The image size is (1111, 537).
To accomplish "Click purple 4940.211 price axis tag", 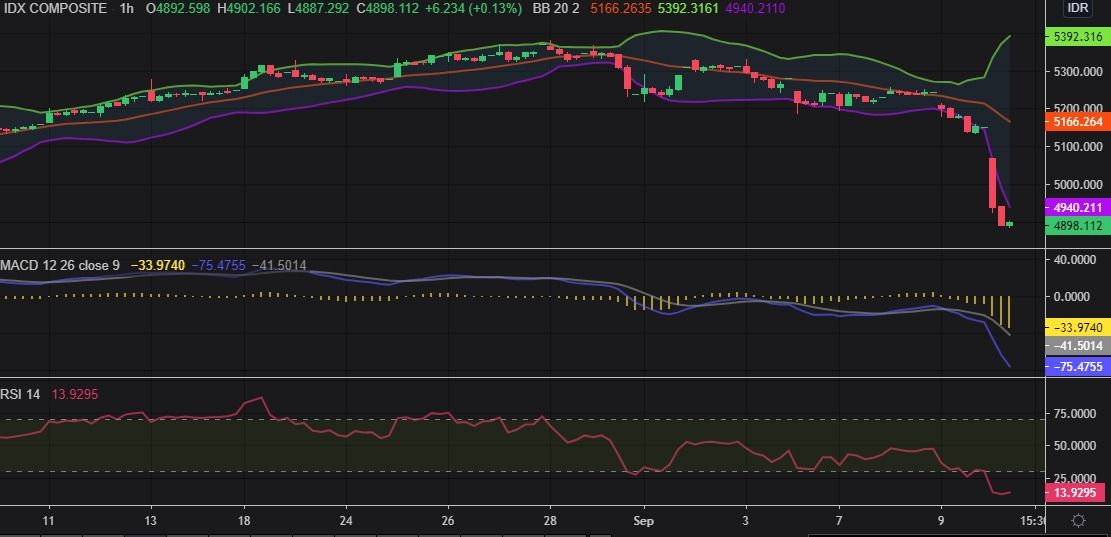I will [1077, 208].
